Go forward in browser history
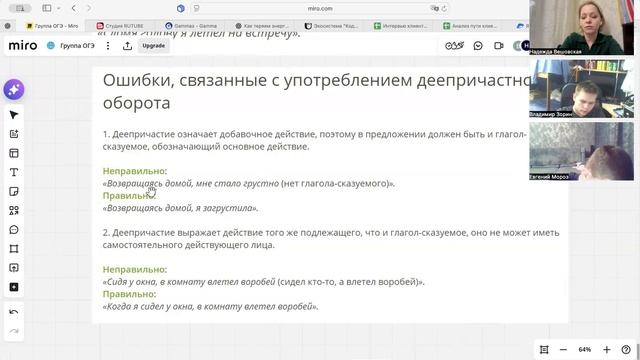This screenshot has height=360, width=640. [89, 8]
